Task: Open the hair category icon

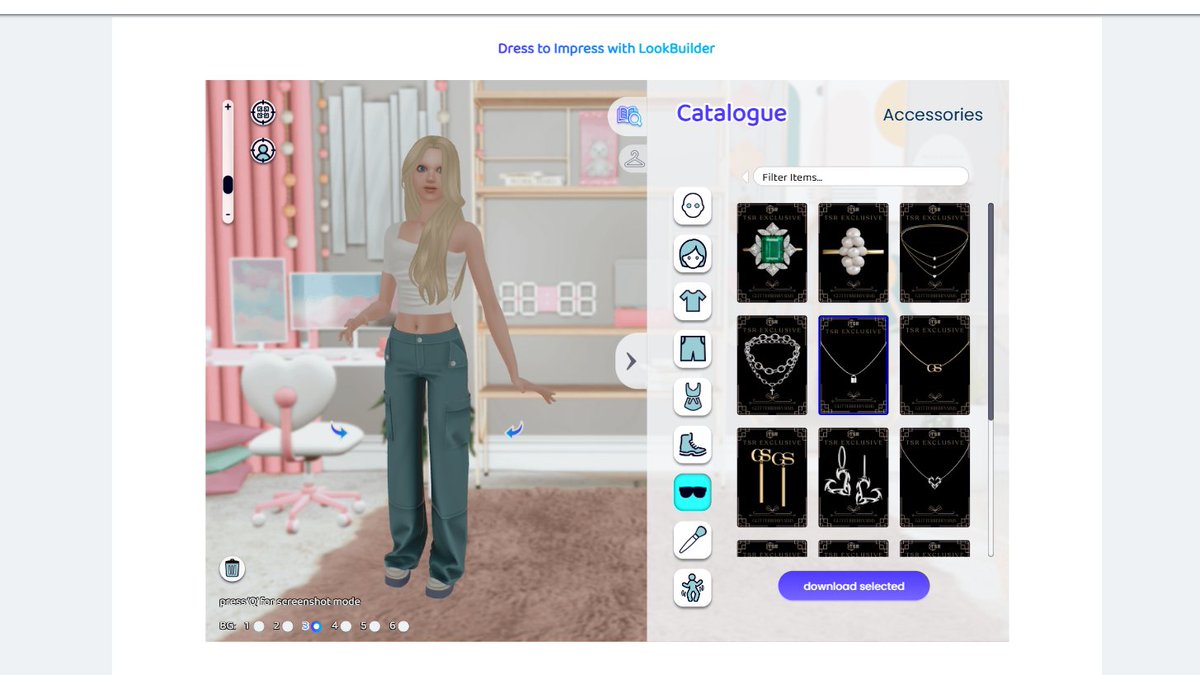Action: tap(692, 254)
